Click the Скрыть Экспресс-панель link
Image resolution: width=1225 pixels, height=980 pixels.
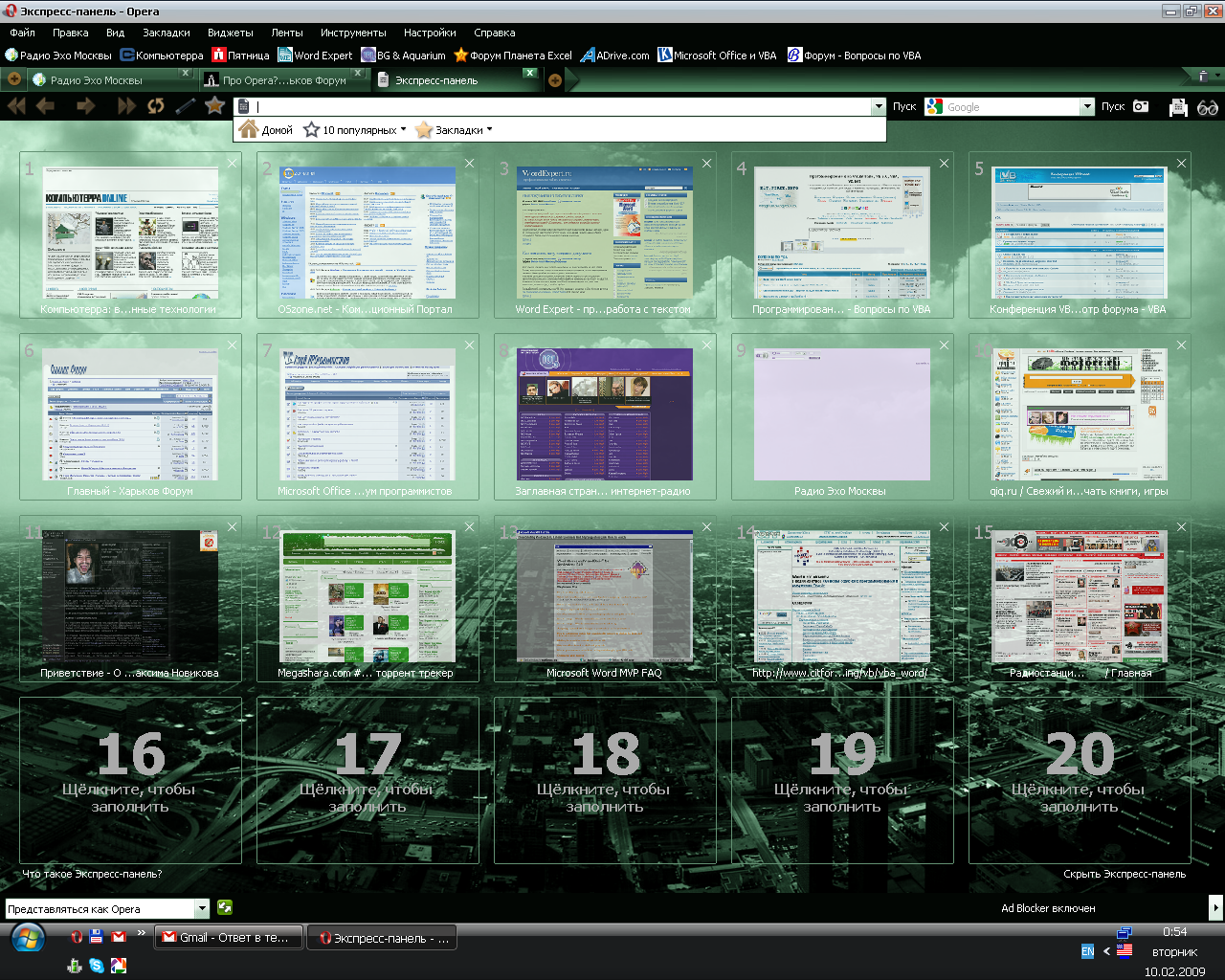click(1125, 874)
